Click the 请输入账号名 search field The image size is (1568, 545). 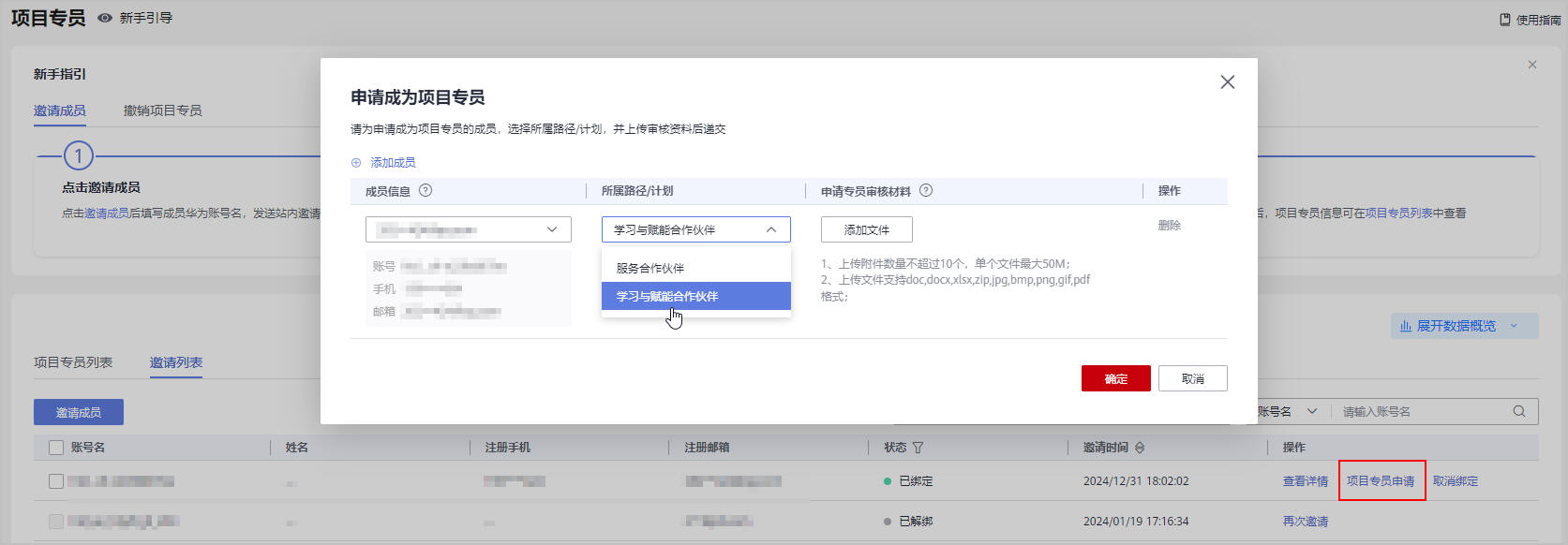point(1420,411)
